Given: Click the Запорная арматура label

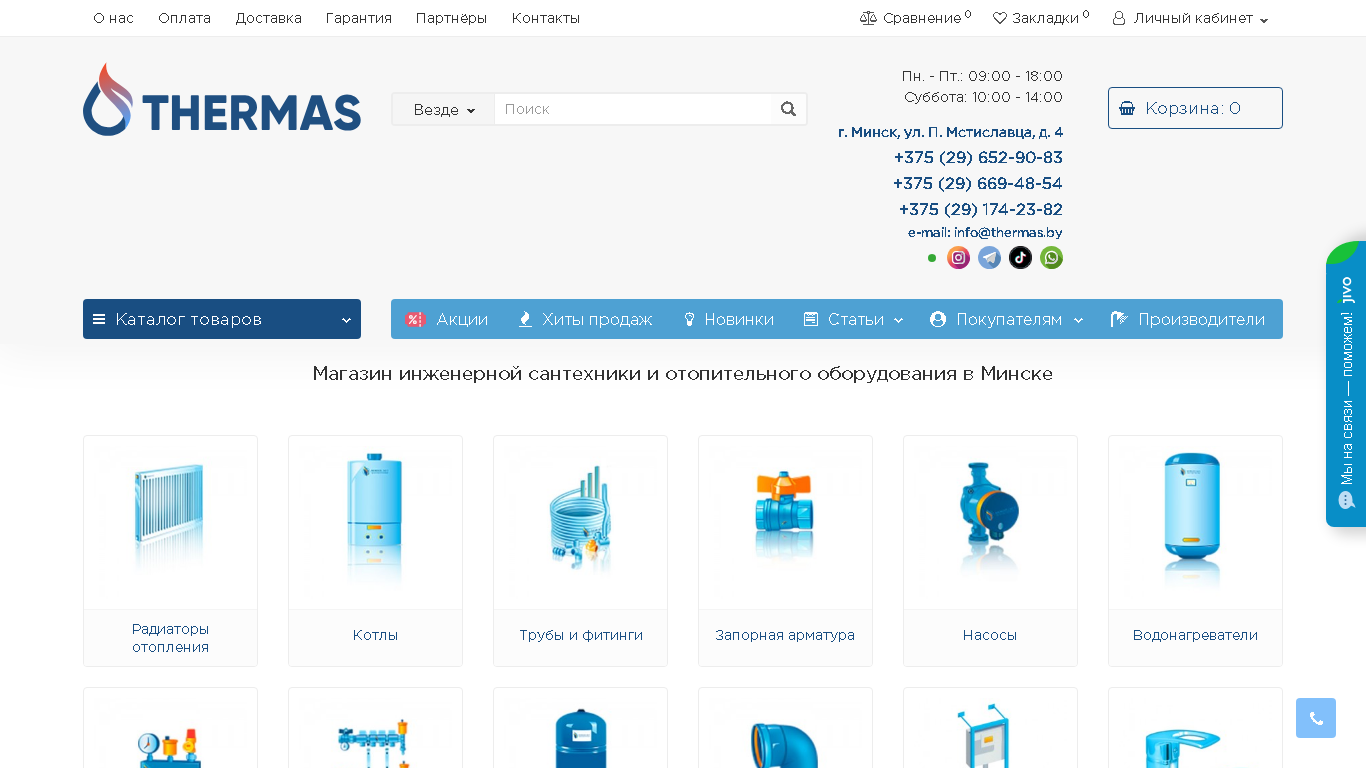Looking at the screenshot, I should 785,635.
